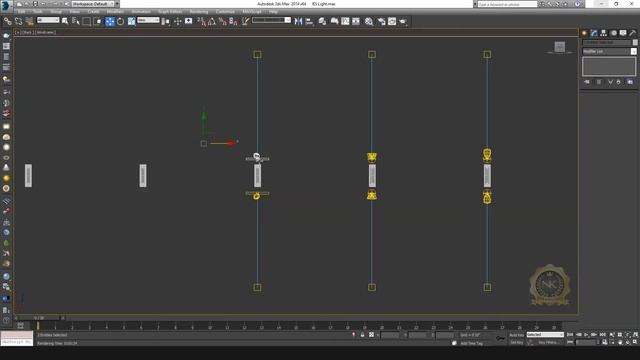Click the Key Filters button
The image size is (640, 360).
pyautogui.click(x=548, y=342)
